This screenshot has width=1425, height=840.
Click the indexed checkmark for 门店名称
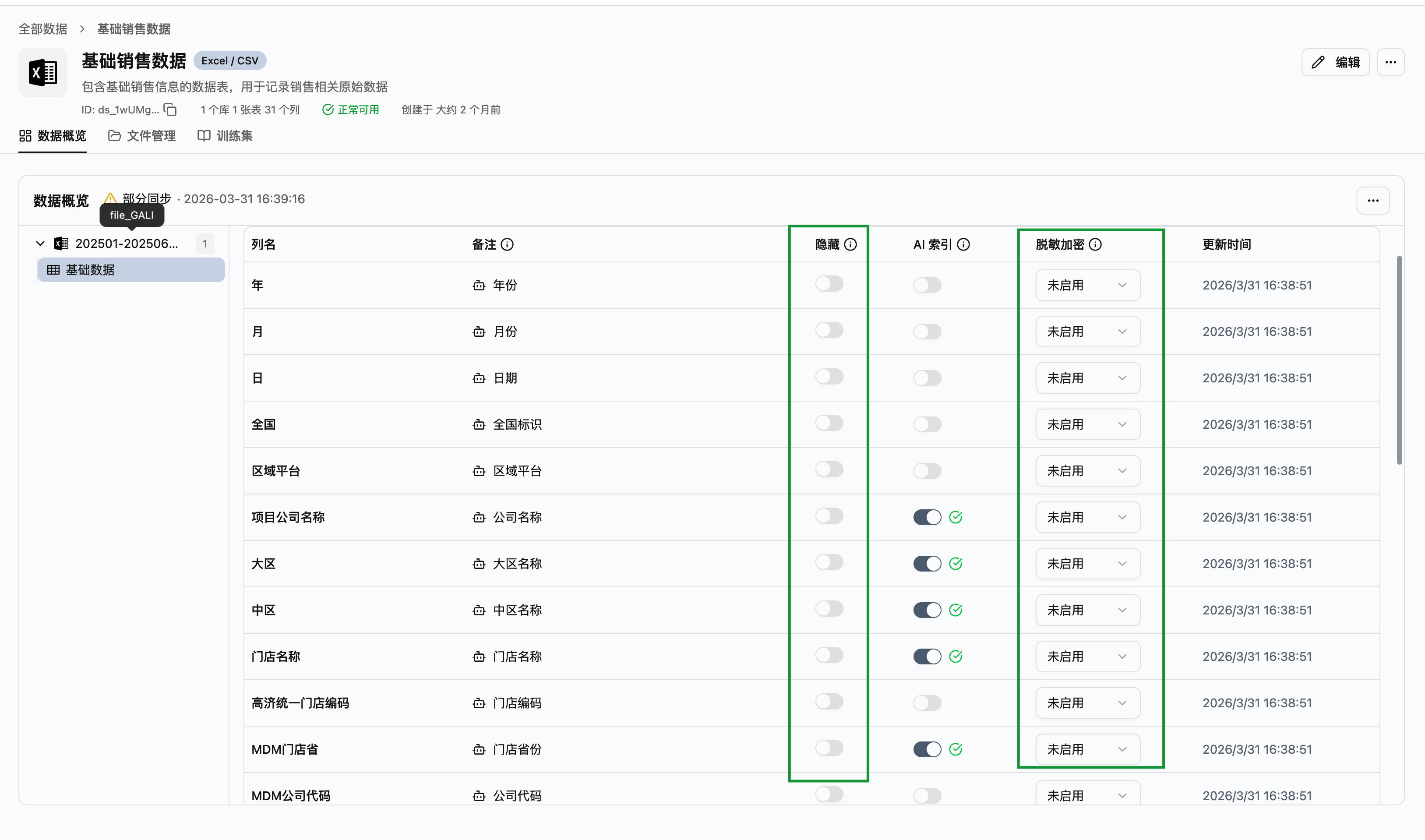(956, 656)
